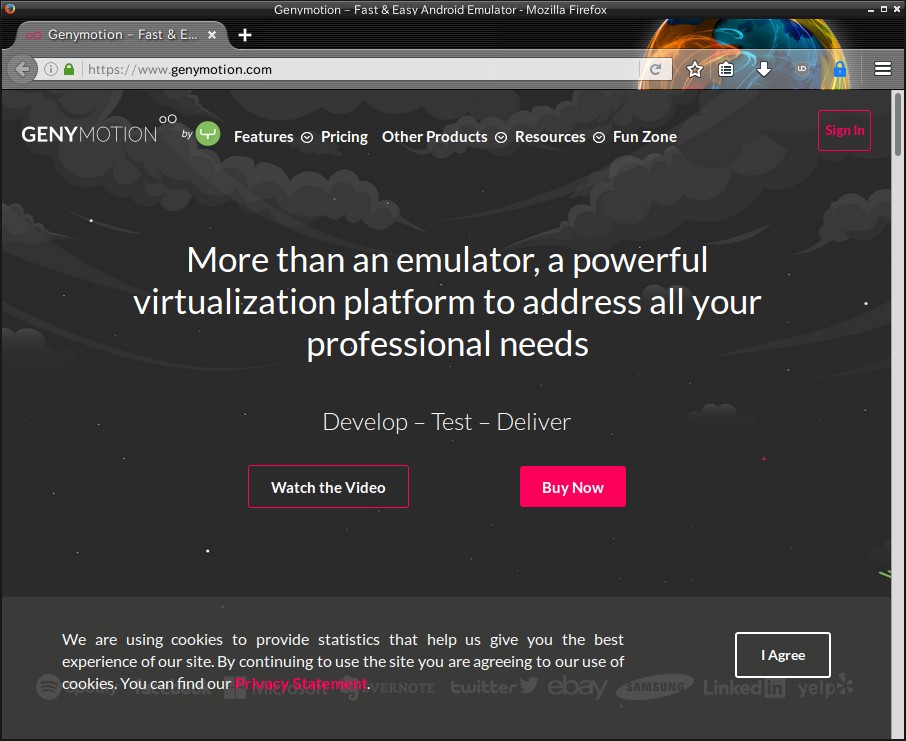This screenshot has width=906, height=741.
Task: Open the Resources menu
Action: (x=550, y=137)
